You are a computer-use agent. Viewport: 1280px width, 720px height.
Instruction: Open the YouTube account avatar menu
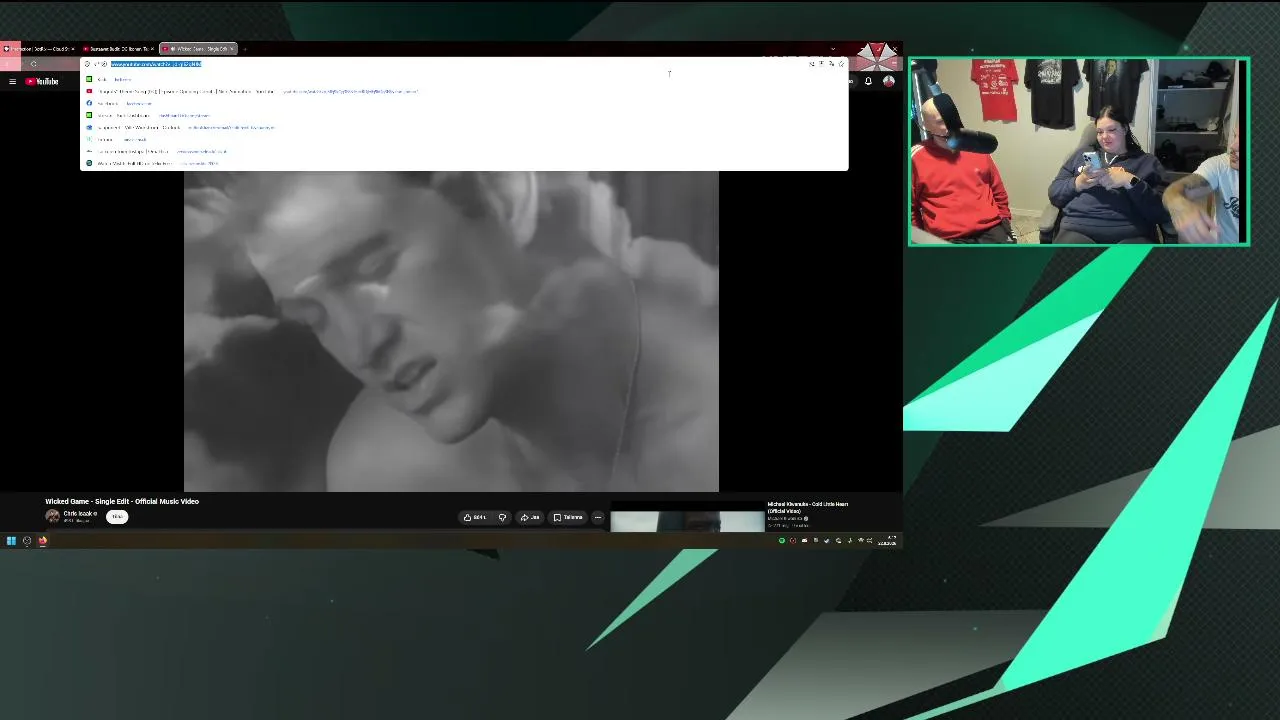tap(888, 81)
